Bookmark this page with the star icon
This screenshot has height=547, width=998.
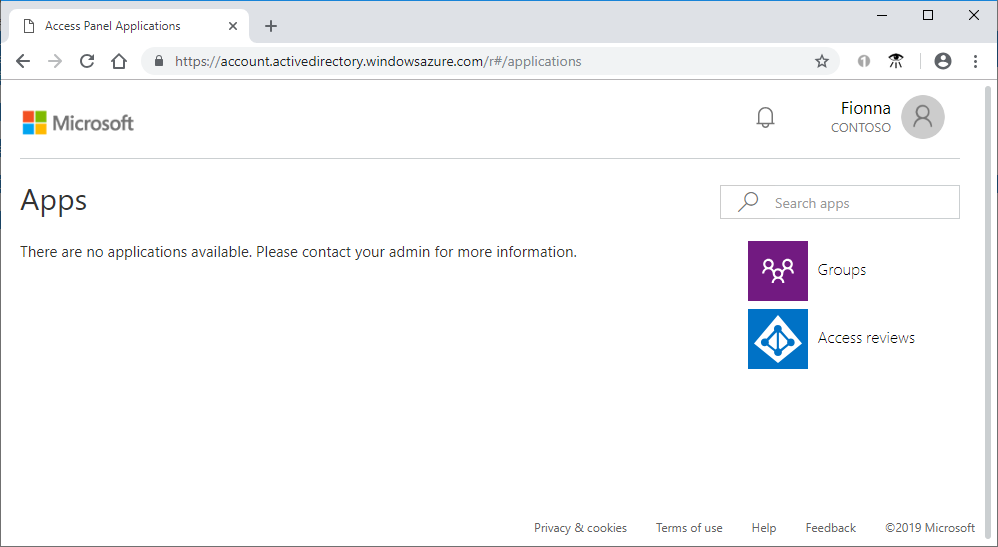point(822,61)
